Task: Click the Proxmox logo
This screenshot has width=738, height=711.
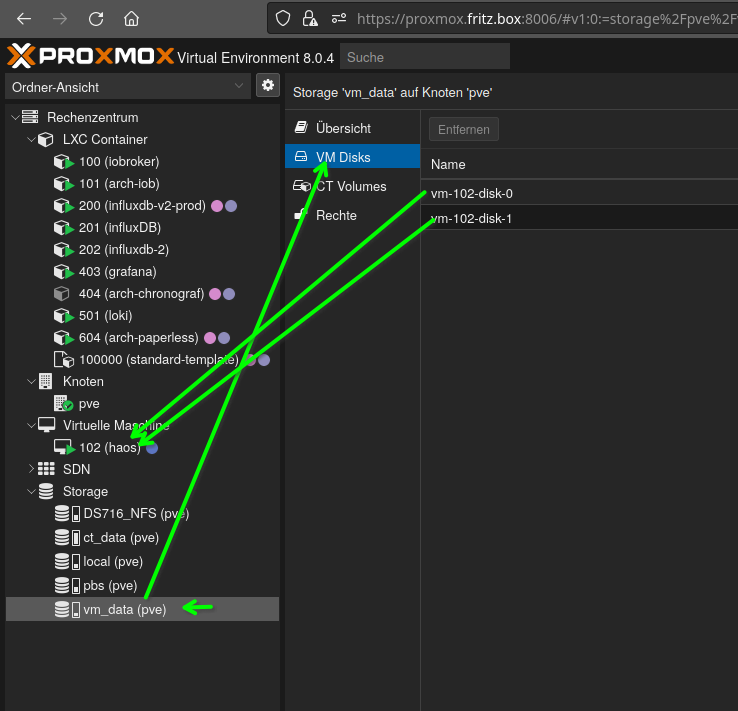Action: click(x=90, y=56)
